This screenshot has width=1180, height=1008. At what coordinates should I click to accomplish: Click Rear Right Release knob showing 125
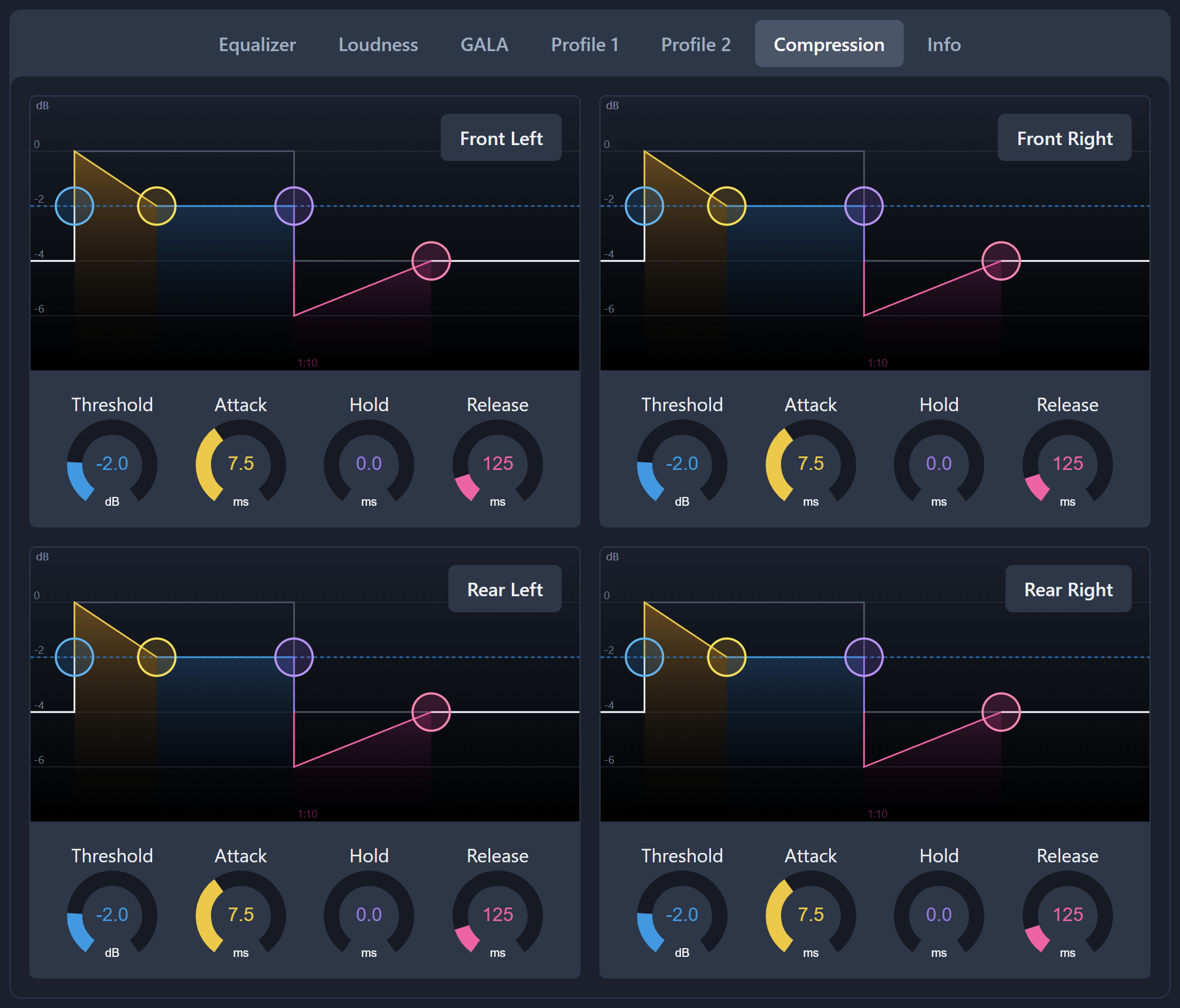(1067, 915)
